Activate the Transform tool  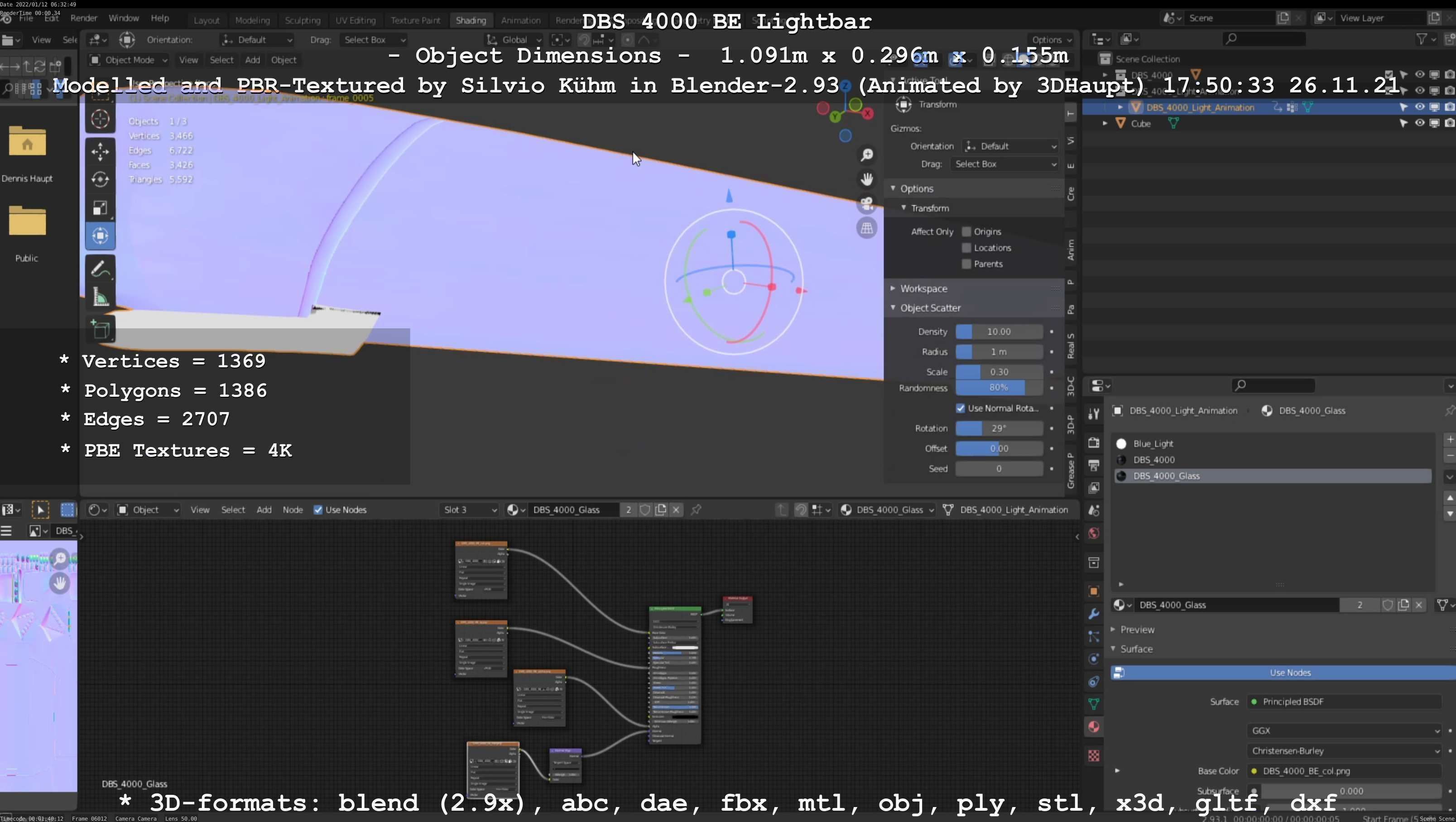point(100,236)
